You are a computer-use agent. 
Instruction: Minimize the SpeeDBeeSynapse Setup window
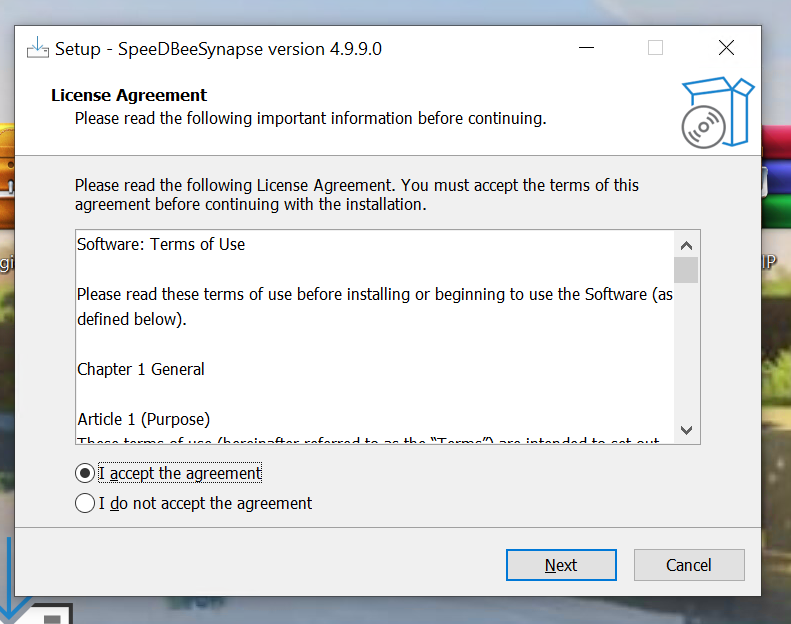(585, 48)
